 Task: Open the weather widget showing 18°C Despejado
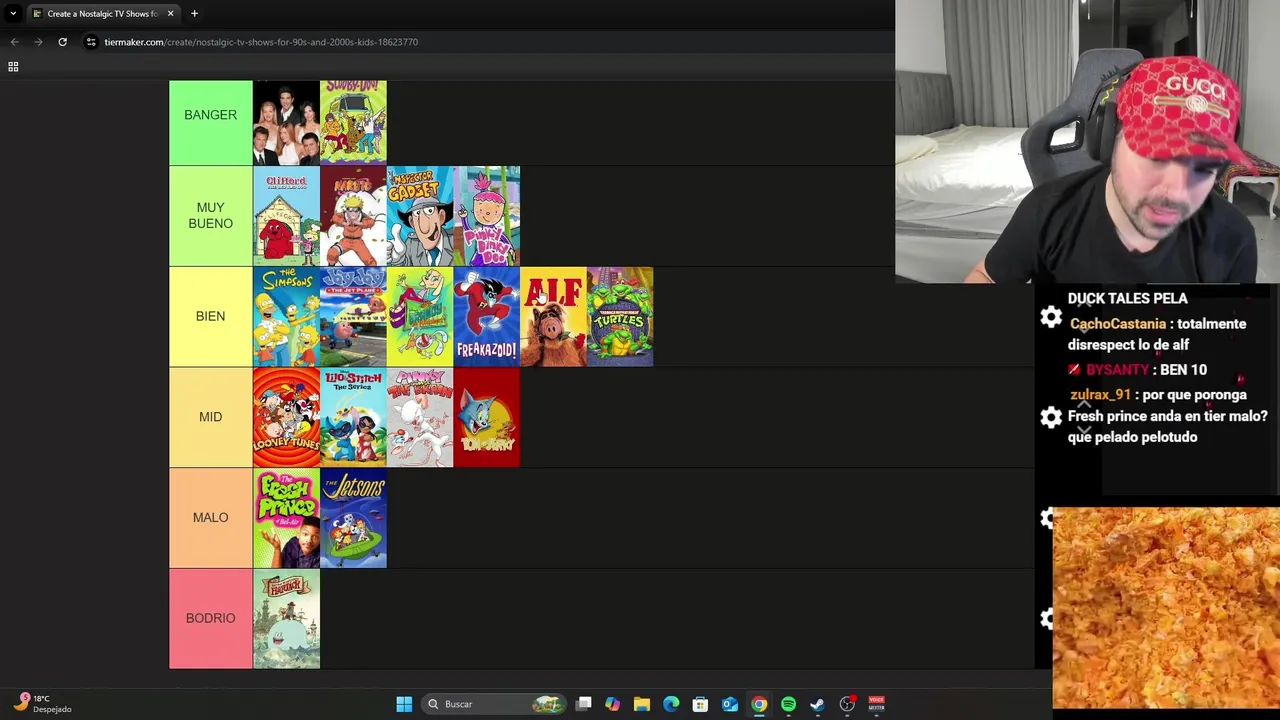point(45,704)
